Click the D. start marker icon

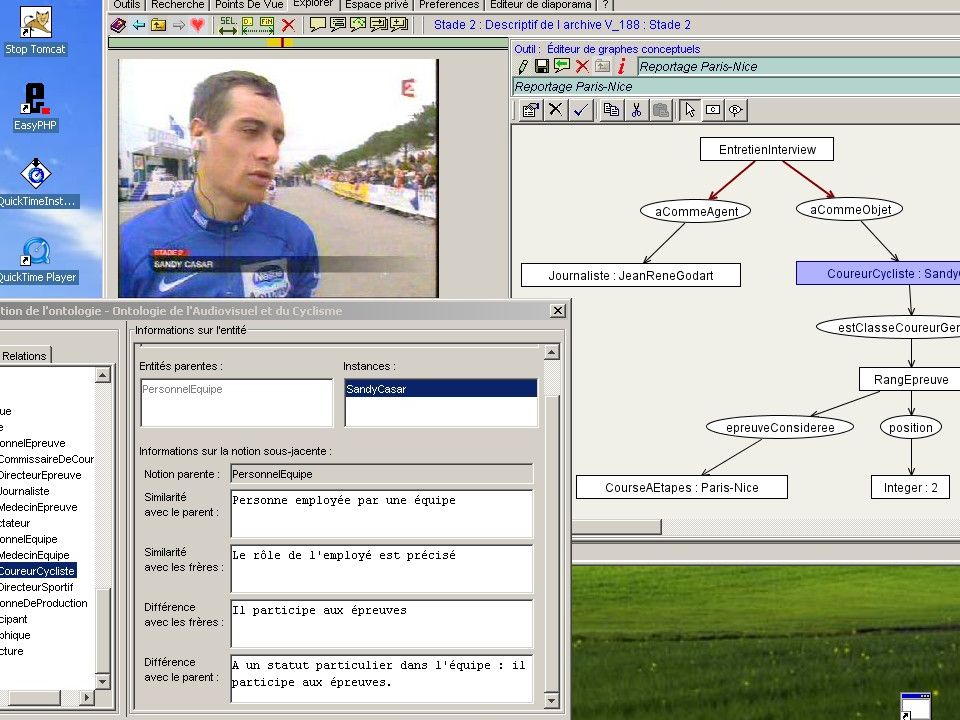pyautogui.click(x=248, y=25)
